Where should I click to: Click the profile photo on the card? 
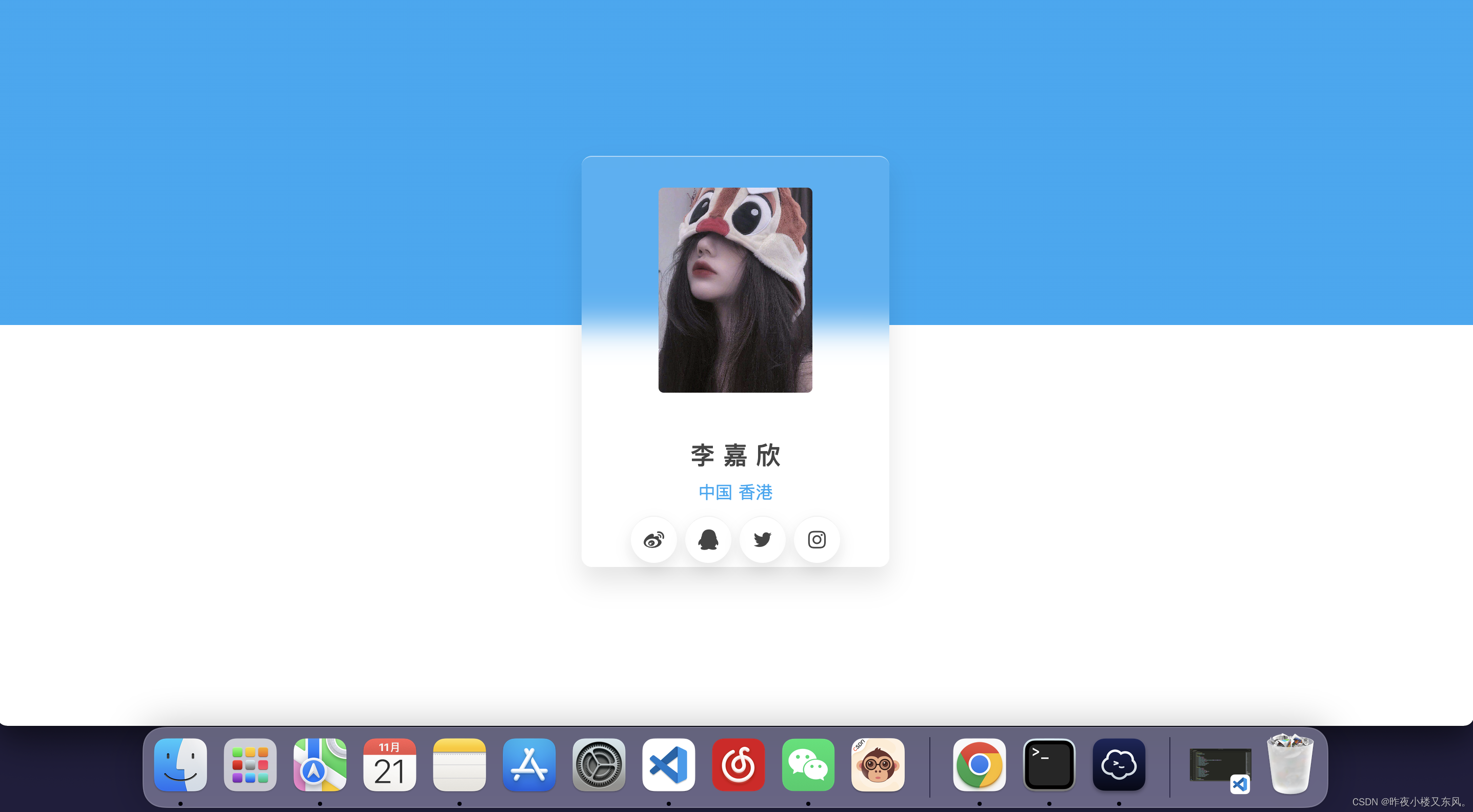pyautogui.click(x=735, y=290)
